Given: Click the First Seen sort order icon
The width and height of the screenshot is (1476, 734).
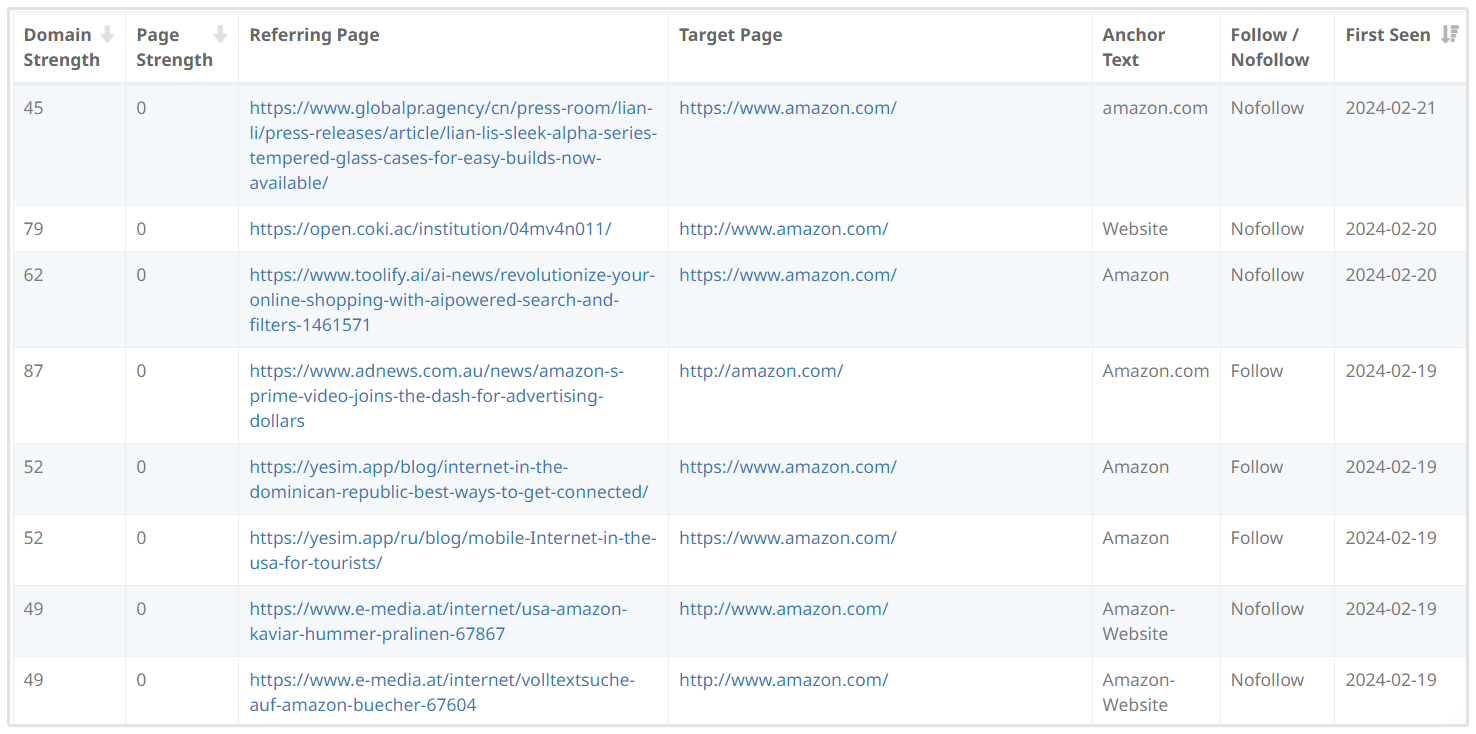Looking at the screenshot, I should click(1449, 35).
